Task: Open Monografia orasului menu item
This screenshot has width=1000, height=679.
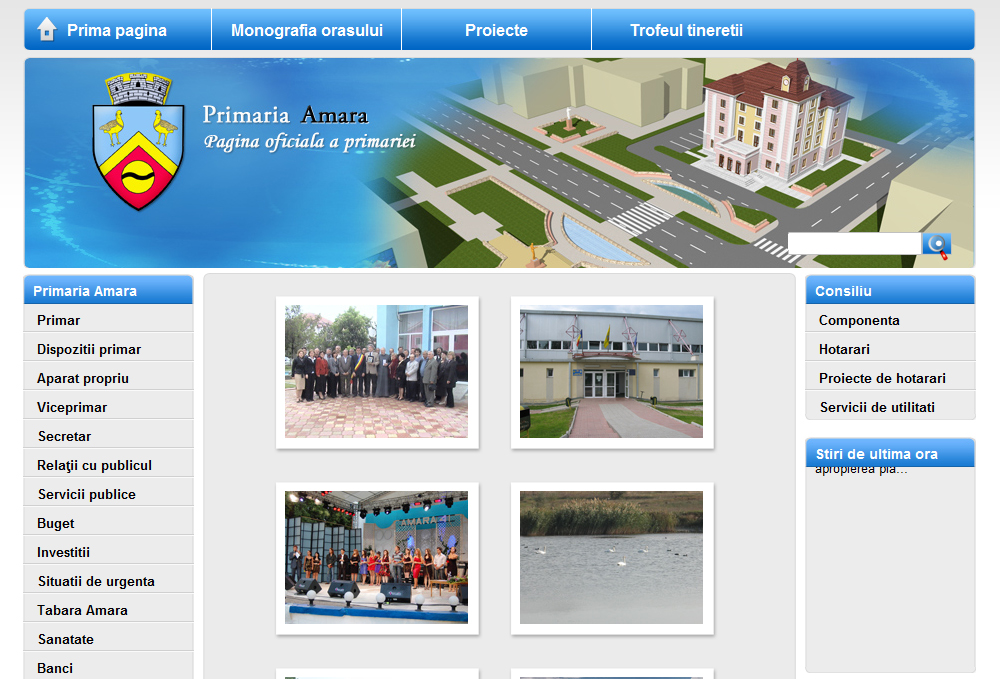Action: point(306,30)
